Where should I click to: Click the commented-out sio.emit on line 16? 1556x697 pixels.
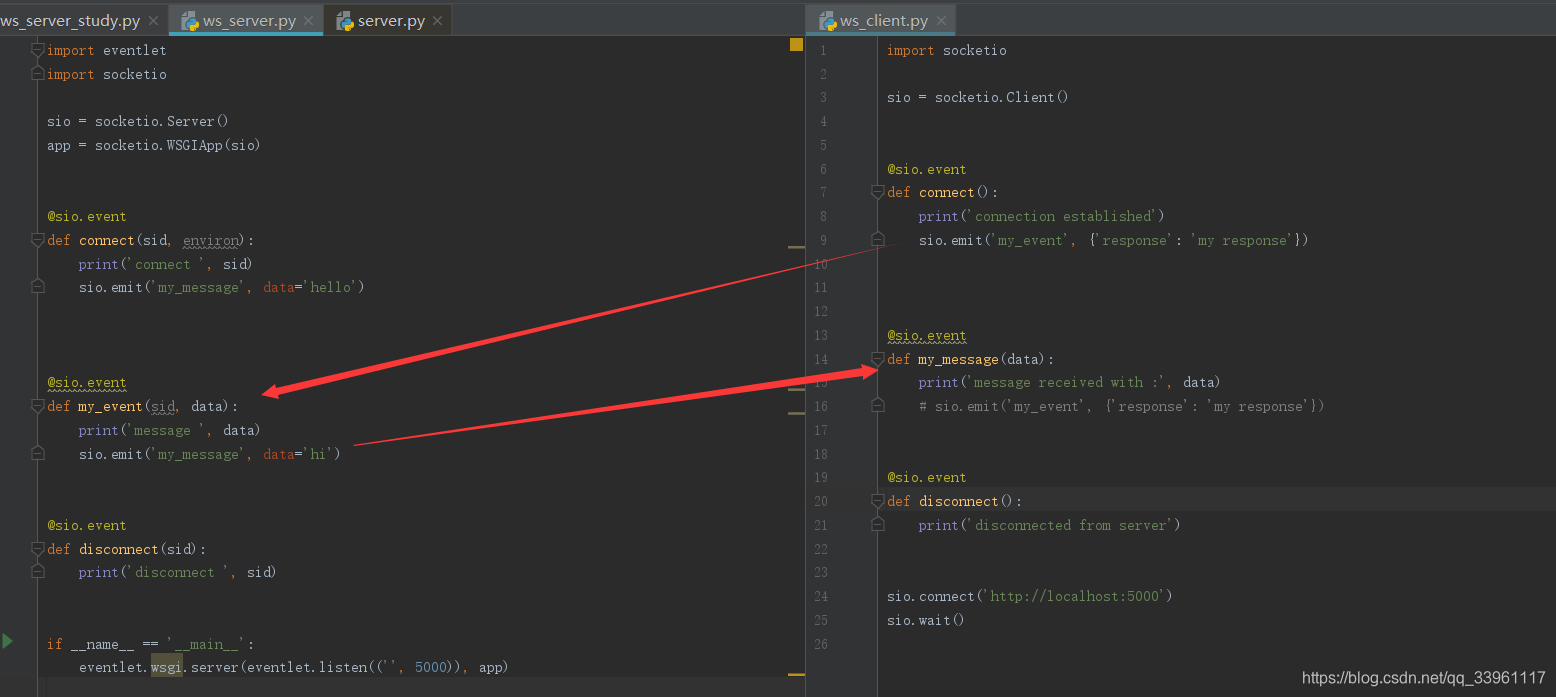pos(1122,406)
